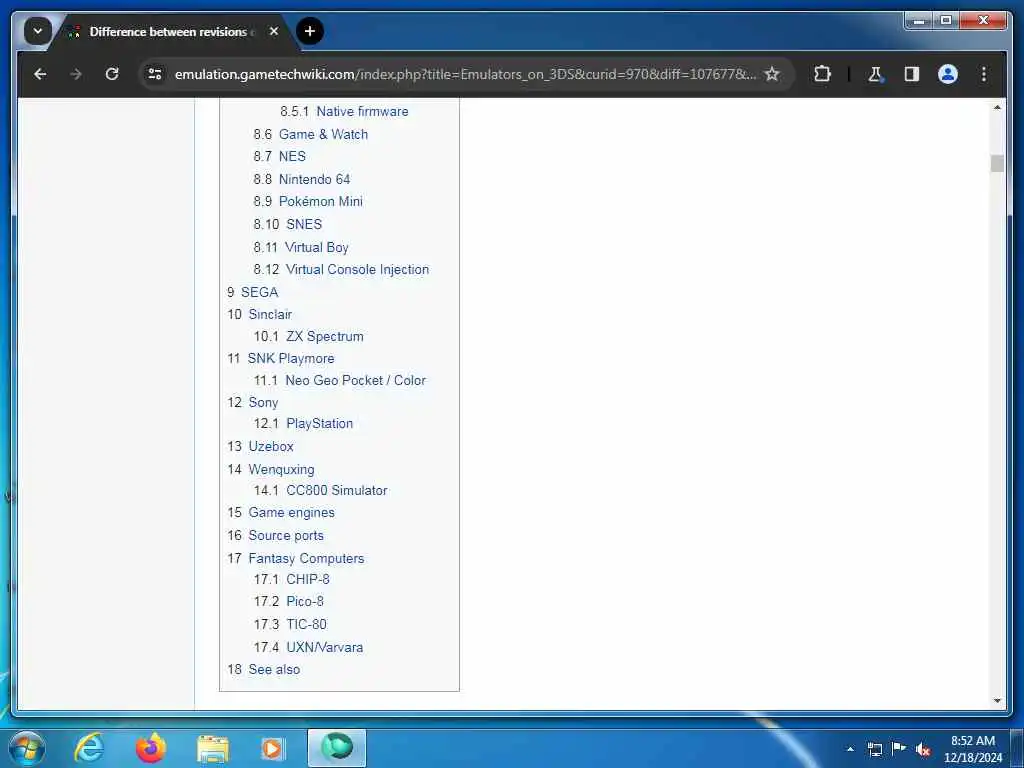The image size is (1024, 768).
Task: Click the vertical scrollbar thumb
Action: pos(997,163)
